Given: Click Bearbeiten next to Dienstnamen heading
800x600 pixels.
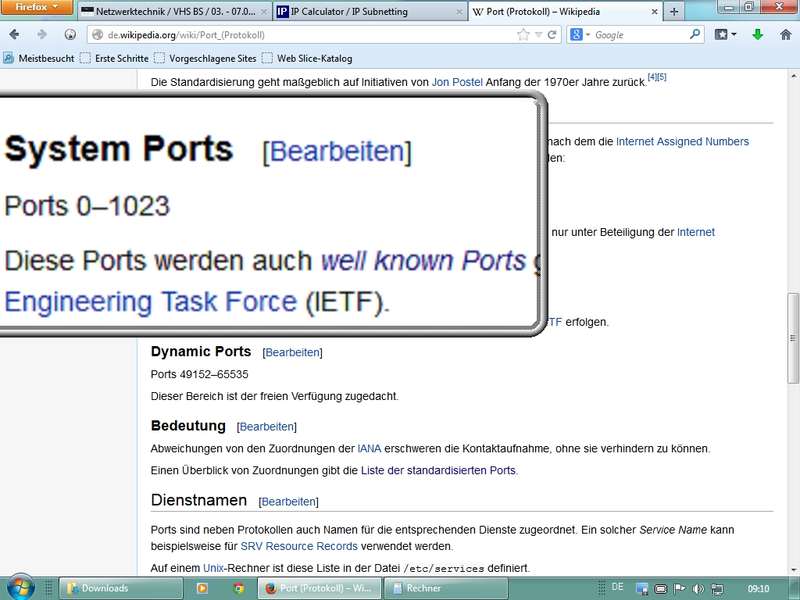Looking at the screenshot, I should 288,502.
